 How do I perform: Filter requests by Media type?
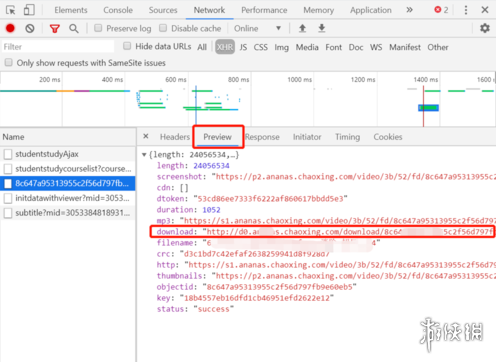(x=307, y=47)
